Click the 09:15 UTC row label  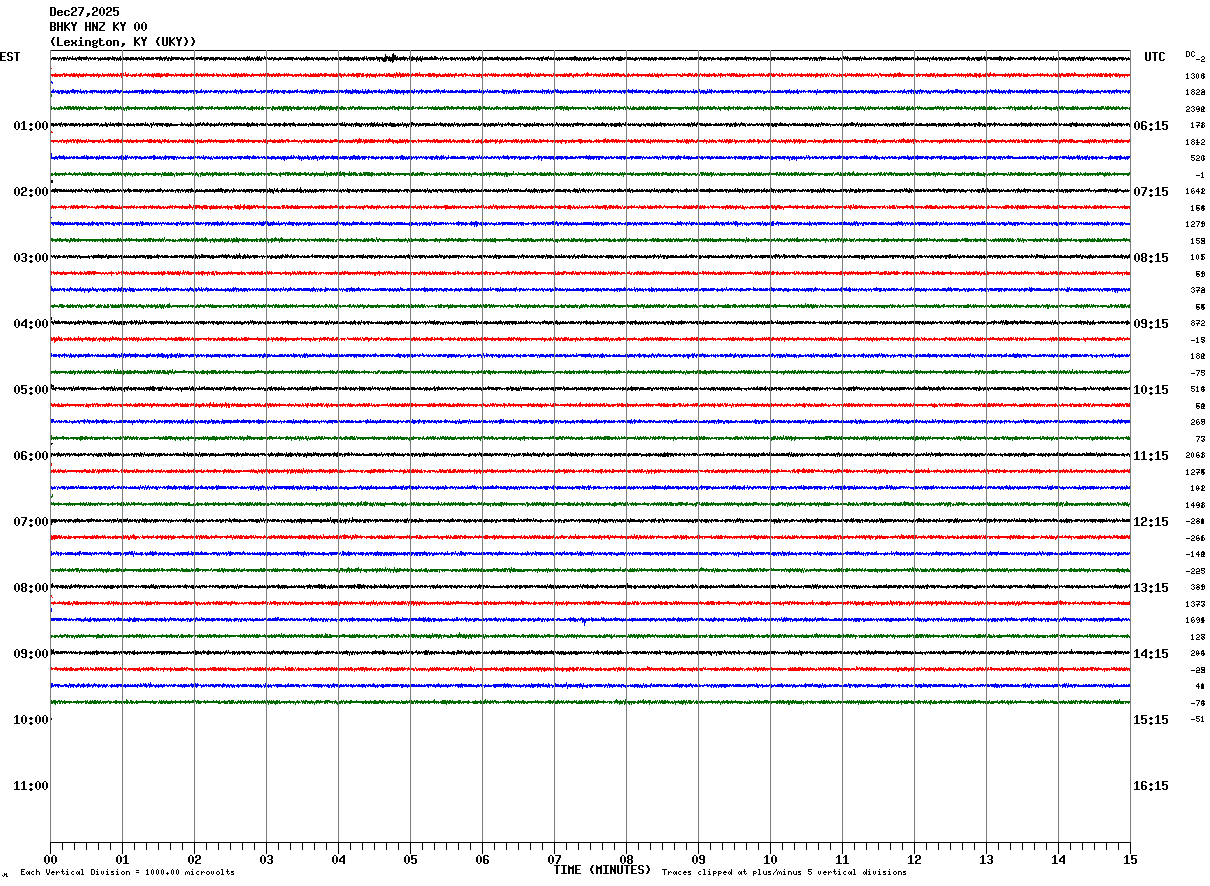tap(1151, 324)
